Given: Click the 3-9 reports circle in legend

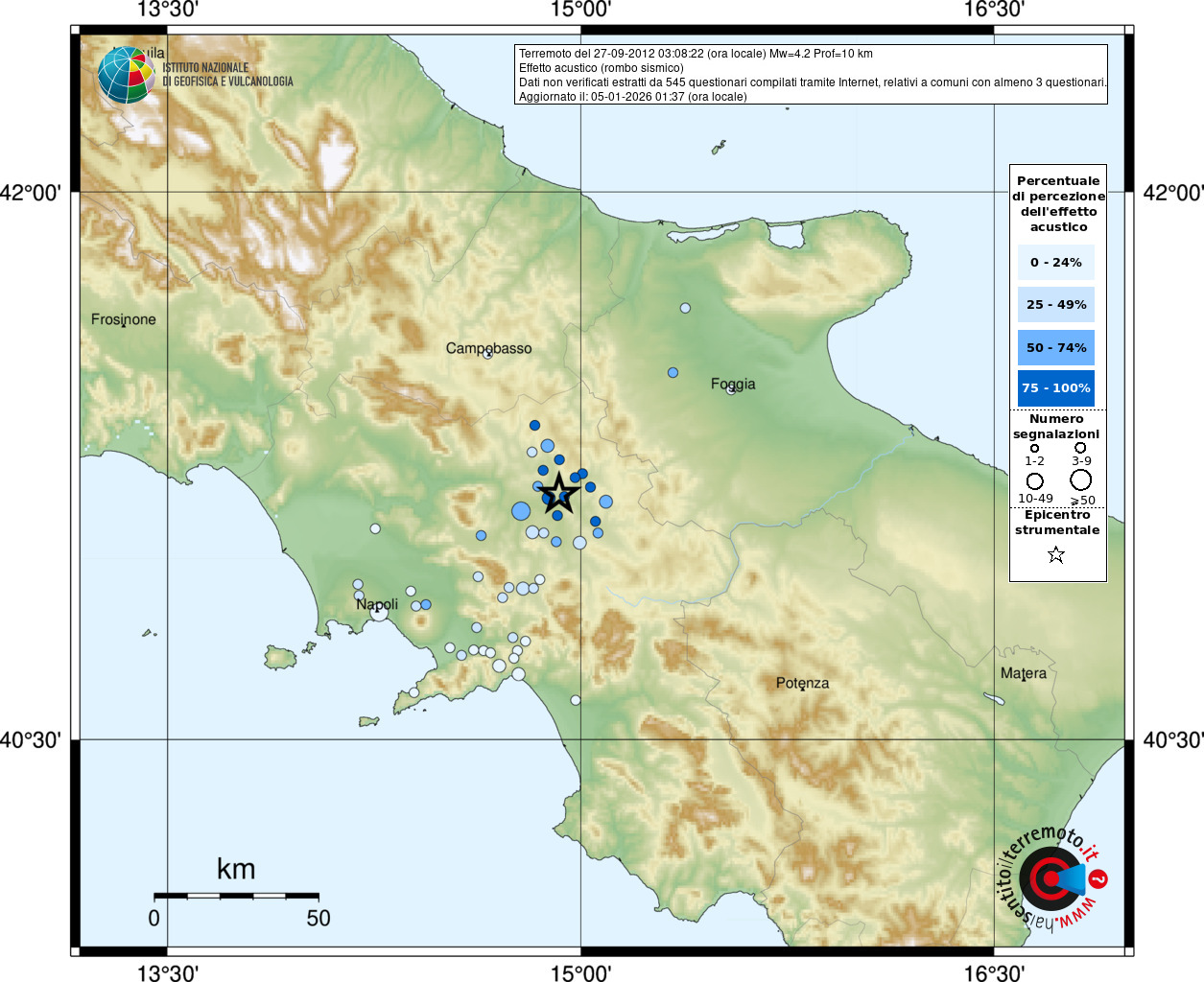Looking at the screenshot, I should coord(1080,447).
